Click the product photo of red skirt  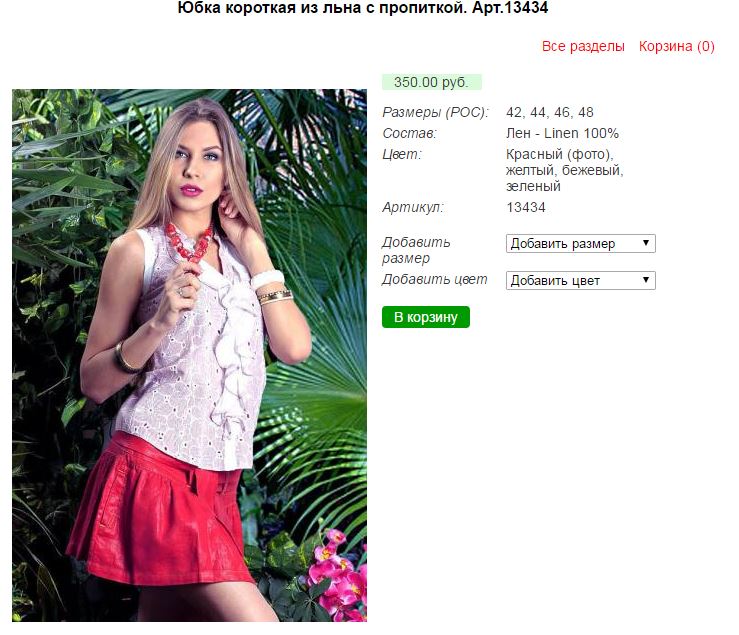pyautogui.click(x=189, y=355)
